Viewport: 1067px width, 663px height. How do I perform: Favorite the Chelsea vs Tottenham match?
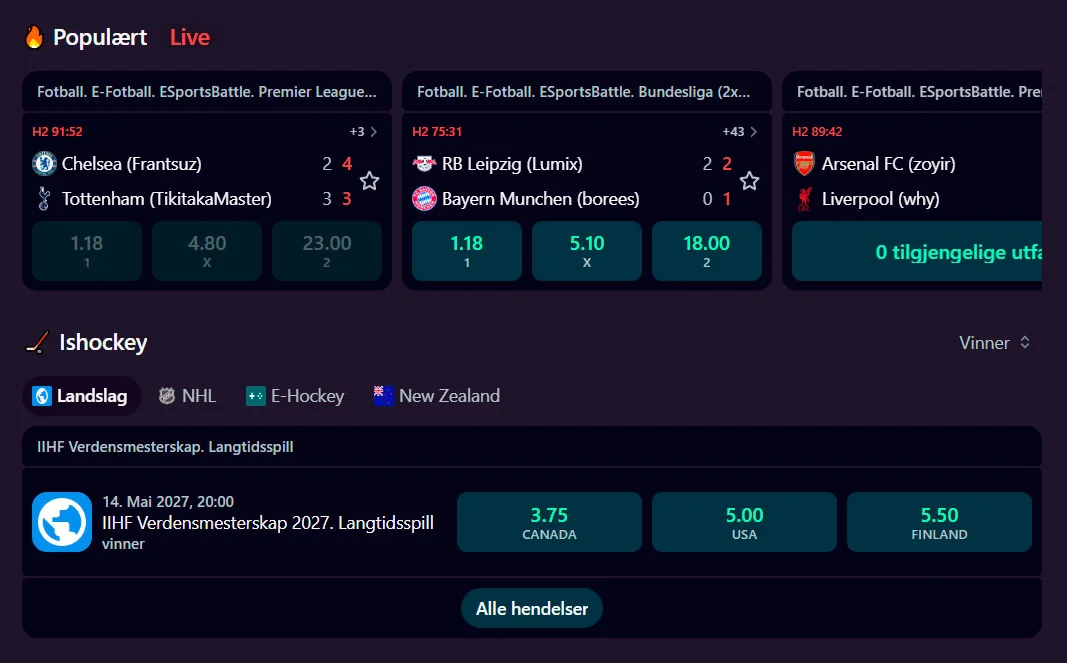(370, 181)
